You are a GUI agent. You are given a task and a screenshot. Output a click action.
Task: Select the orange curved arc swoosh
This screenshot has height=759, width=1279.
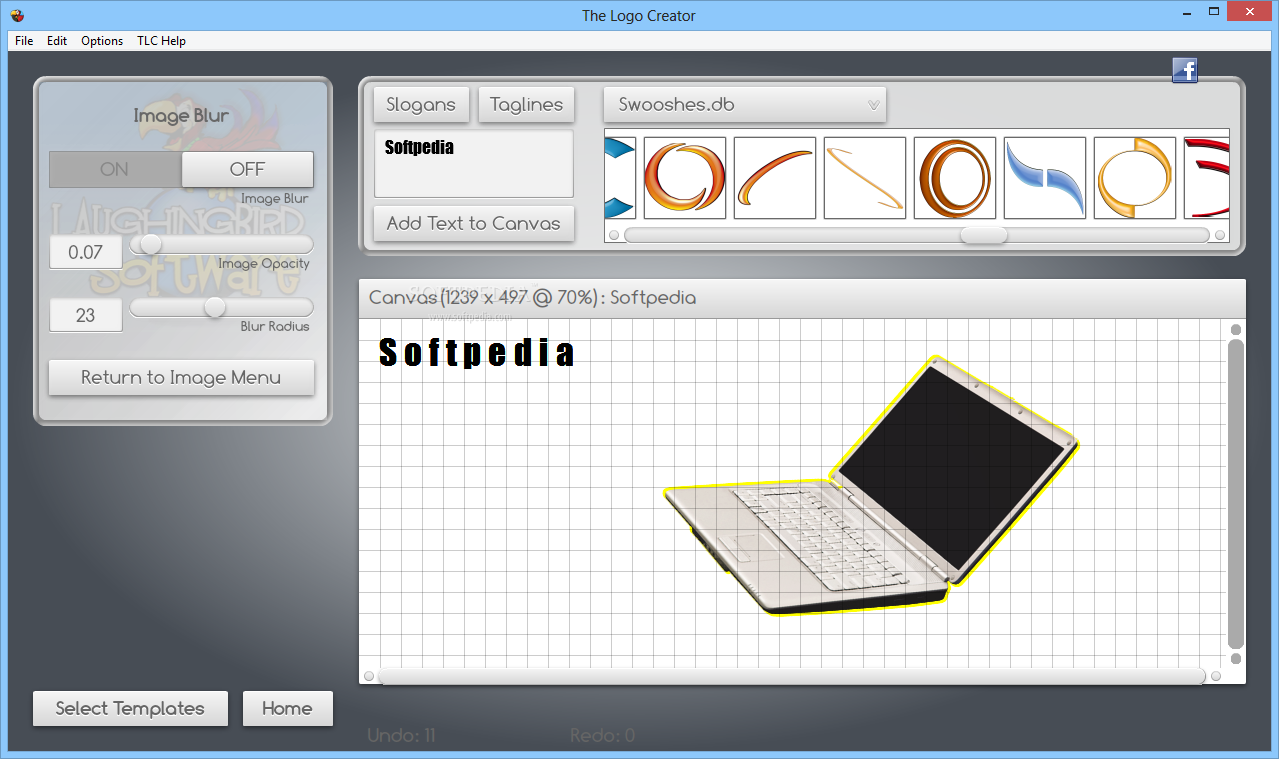tap(775, 178)
